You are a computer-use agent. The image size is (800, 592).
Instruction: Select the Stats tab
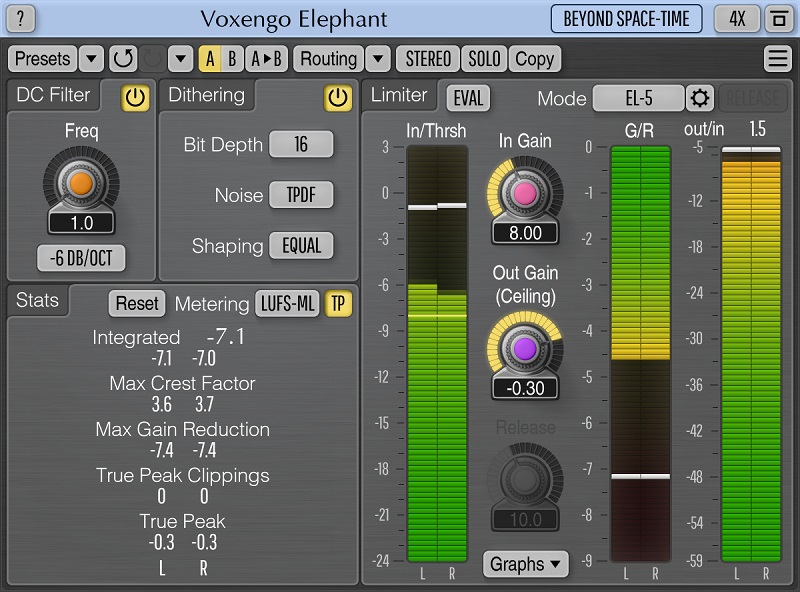click(x=37, y=300)
